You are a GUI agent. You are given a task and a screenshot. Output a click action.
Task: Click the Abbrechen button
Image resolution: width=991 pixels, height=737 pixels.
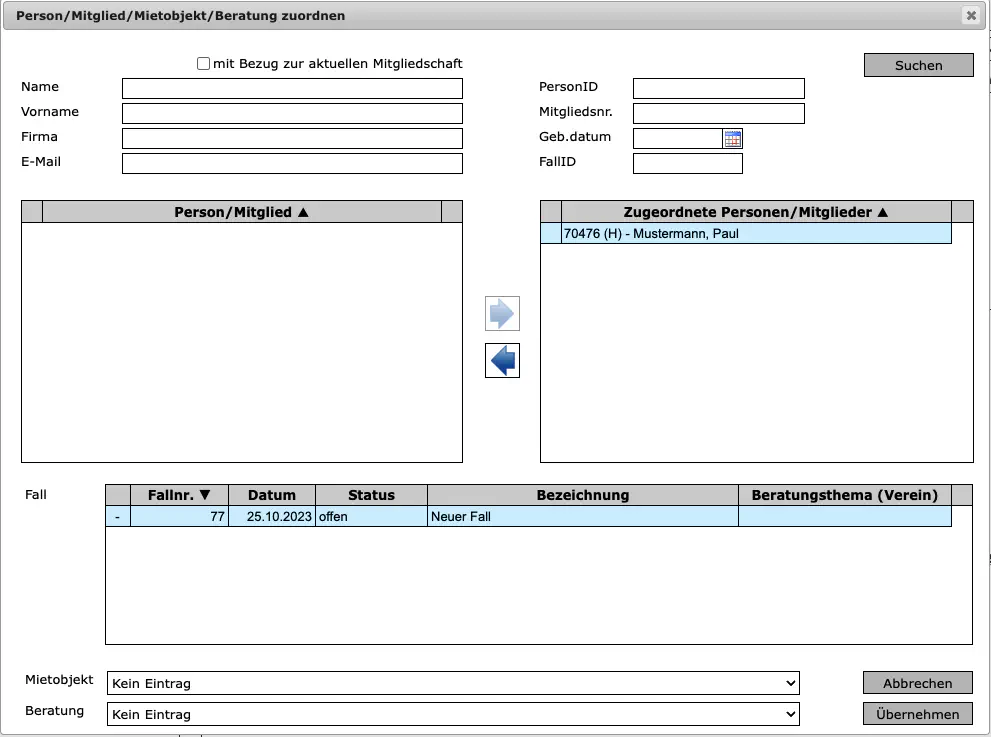[x=917, y=683]
